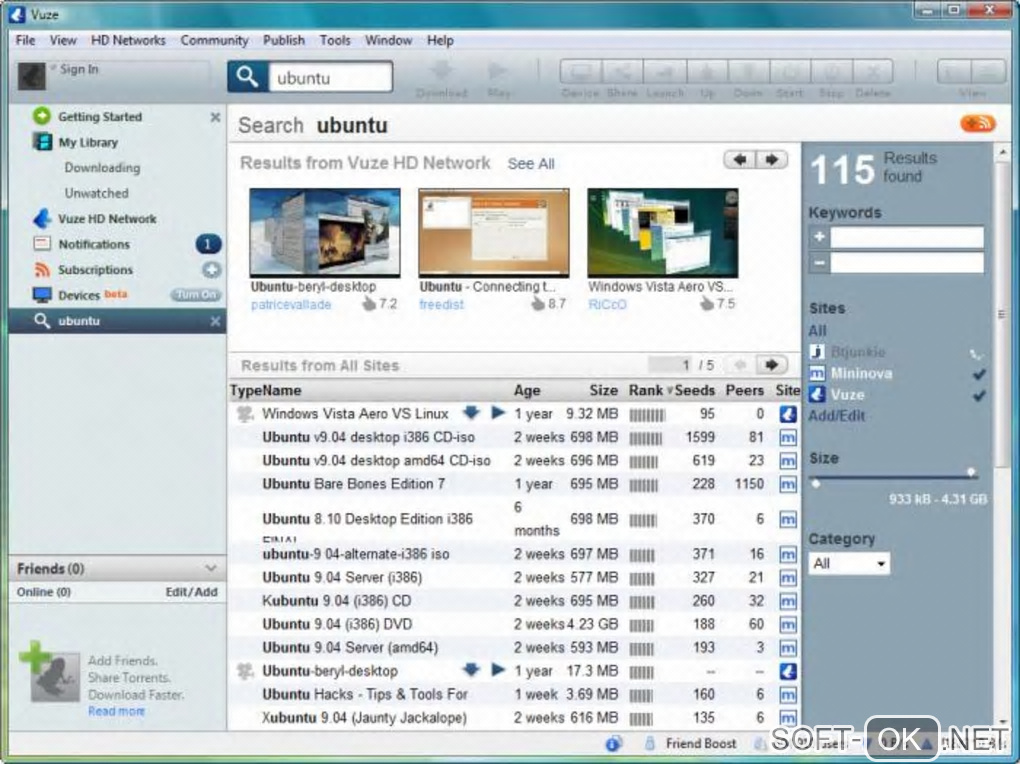Go to next page of All Sites results
Screen dimensions: 1020x764
tap(772, 364)
